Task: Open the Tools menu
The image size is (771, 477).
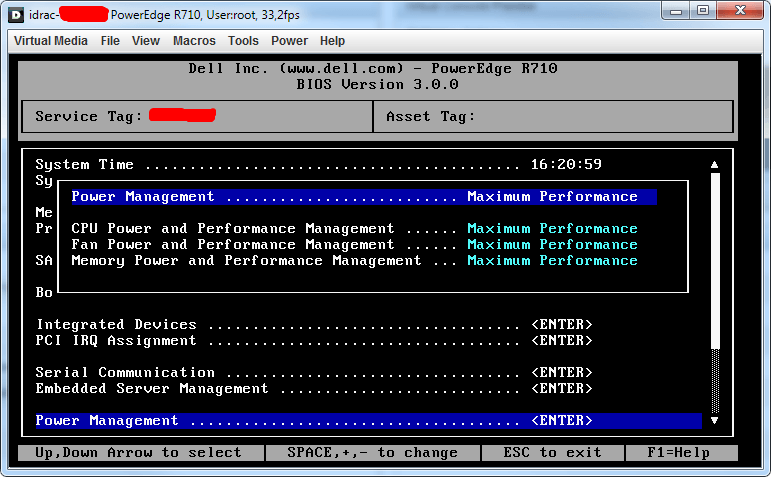Action: tap(243, 41)
